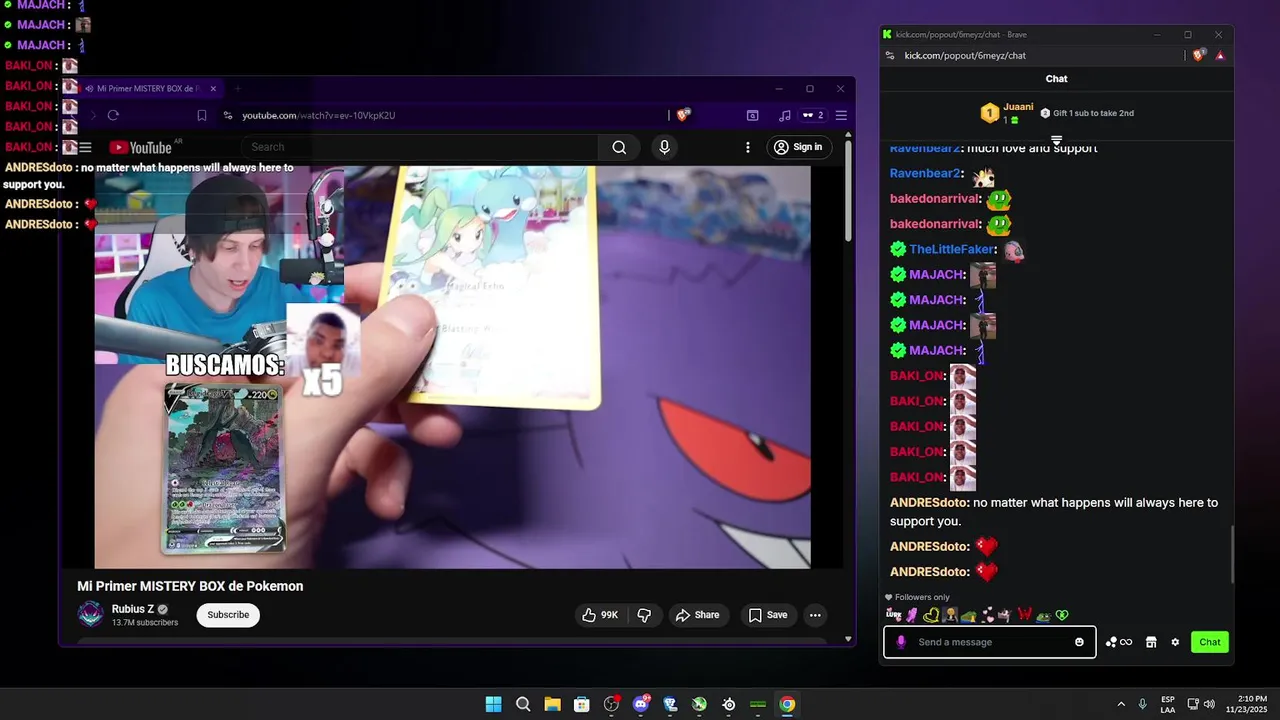Click the Kick chat scrollbar thumb

coord(1232,555)
